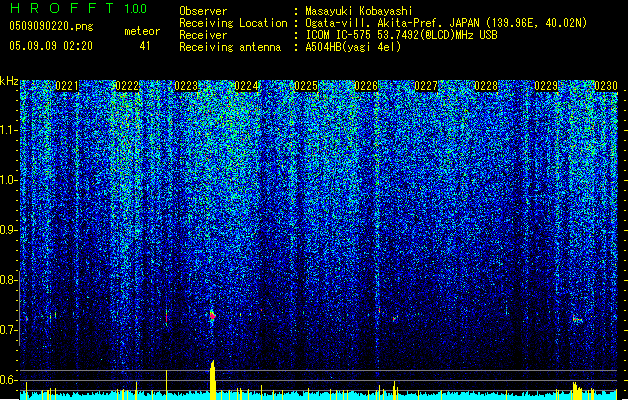Click the 0227 time marker

point(426,86)
